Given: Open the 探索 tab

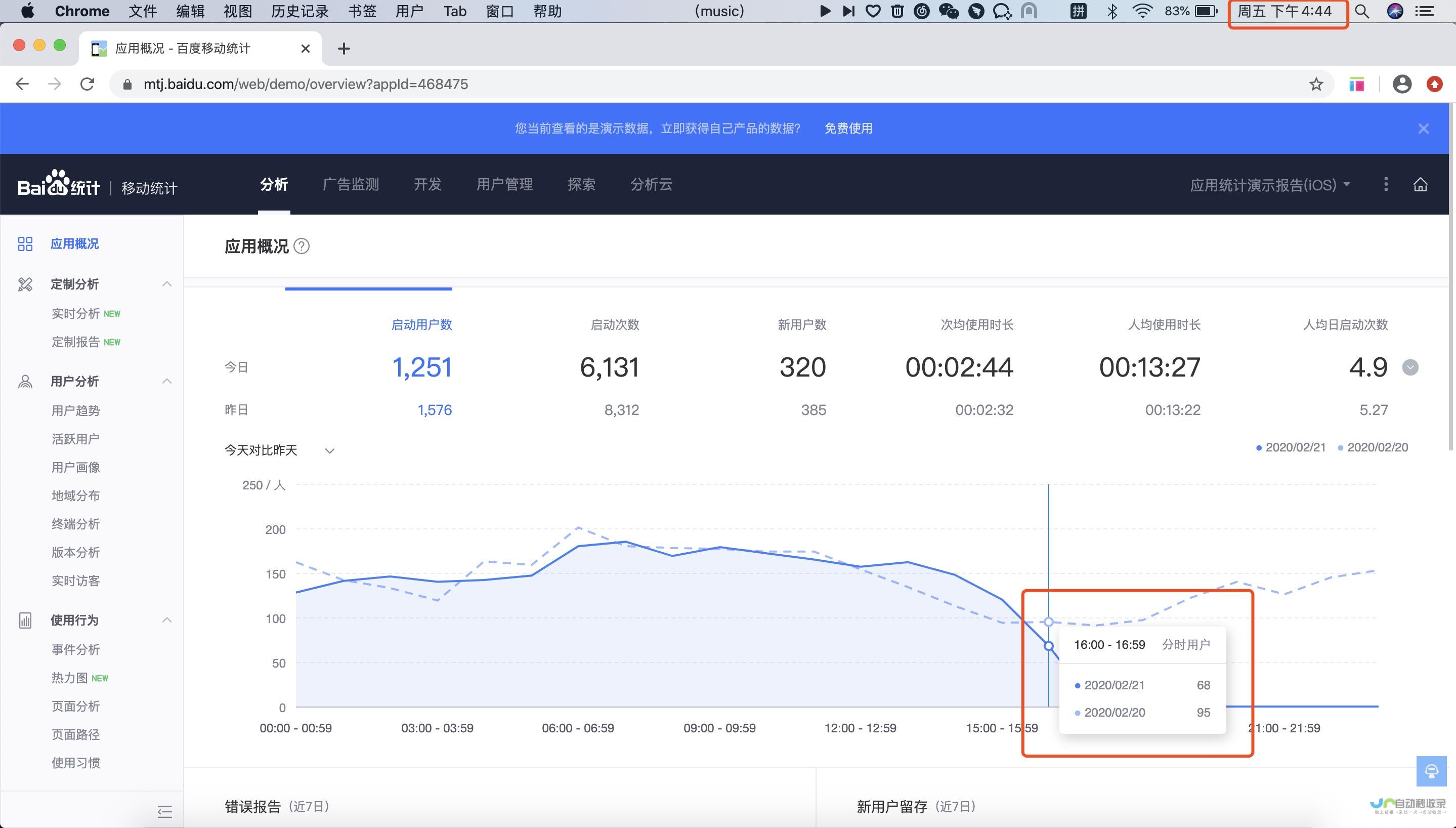Looking at the screenshot, I should coord(581,184).
